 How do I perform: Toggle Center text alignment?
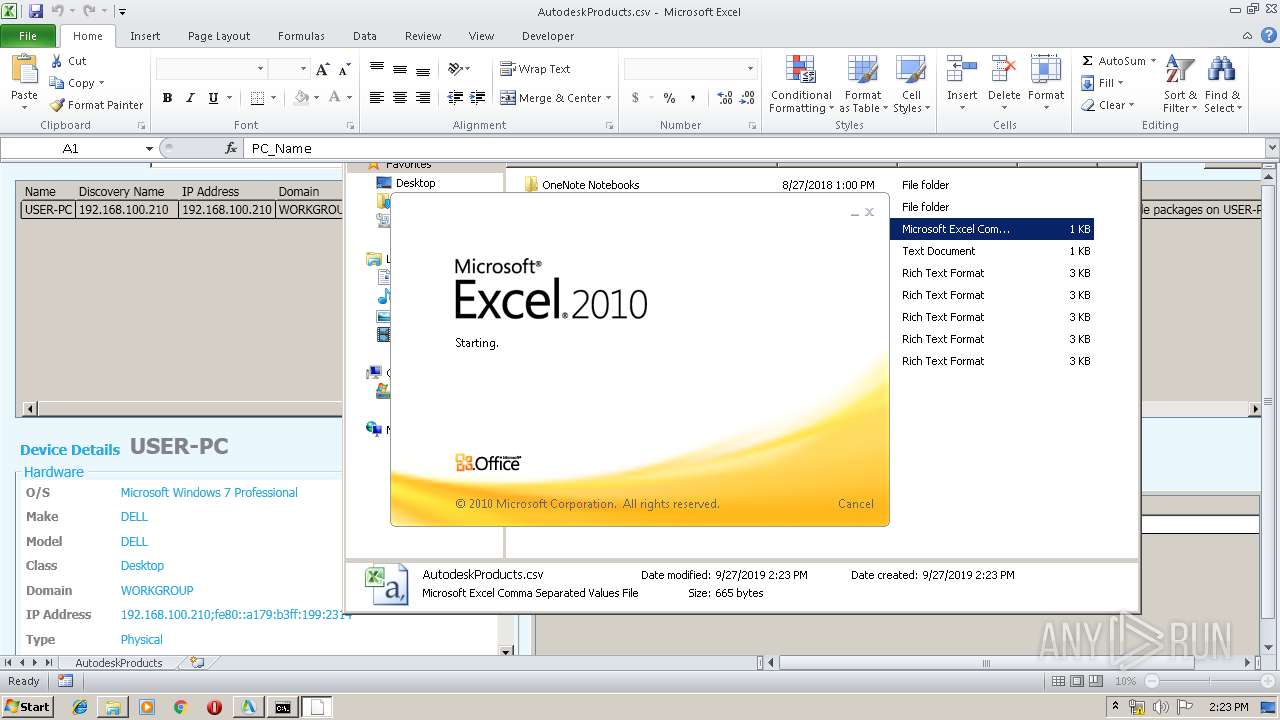[x=400, y=98]
